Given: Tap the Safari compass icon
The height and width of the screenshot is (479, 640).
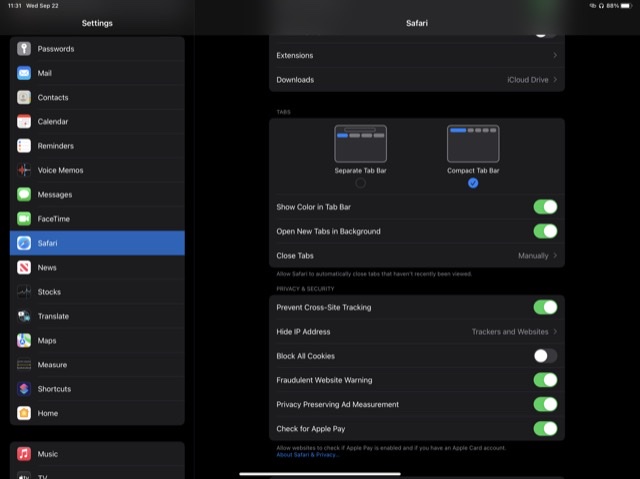Looking at the screenshot, I should coord(24,243).
